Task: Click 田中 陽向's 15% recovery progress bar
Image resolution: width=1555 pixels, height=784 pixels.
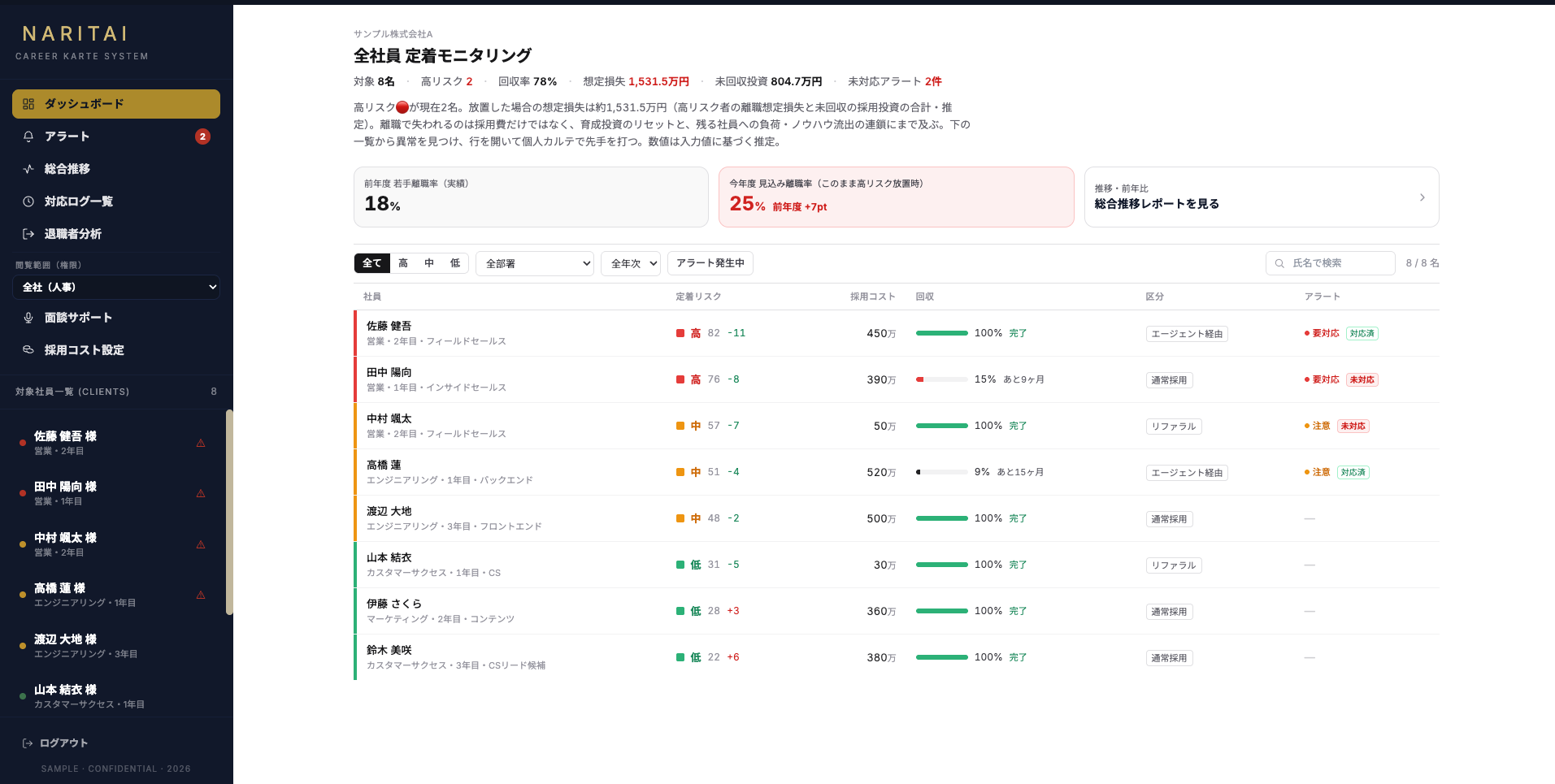Action: click(942, 379)
